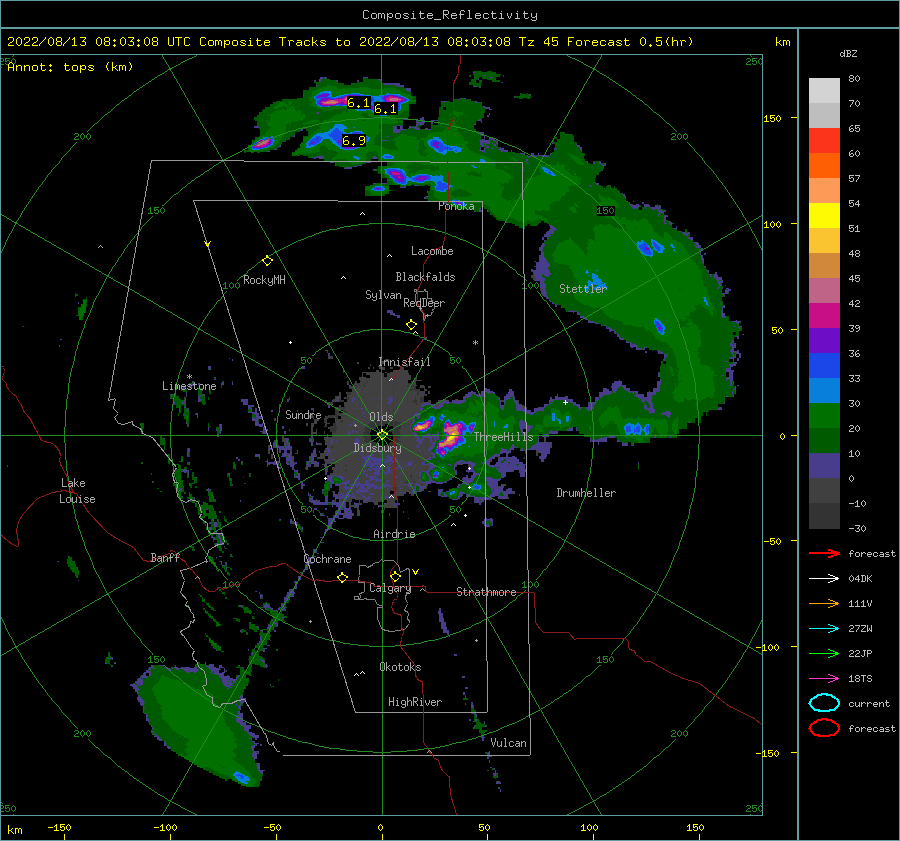Viewport: 900px width, 841px height.
Task: Click the Lake Louise label
Action: pos(77,491)
